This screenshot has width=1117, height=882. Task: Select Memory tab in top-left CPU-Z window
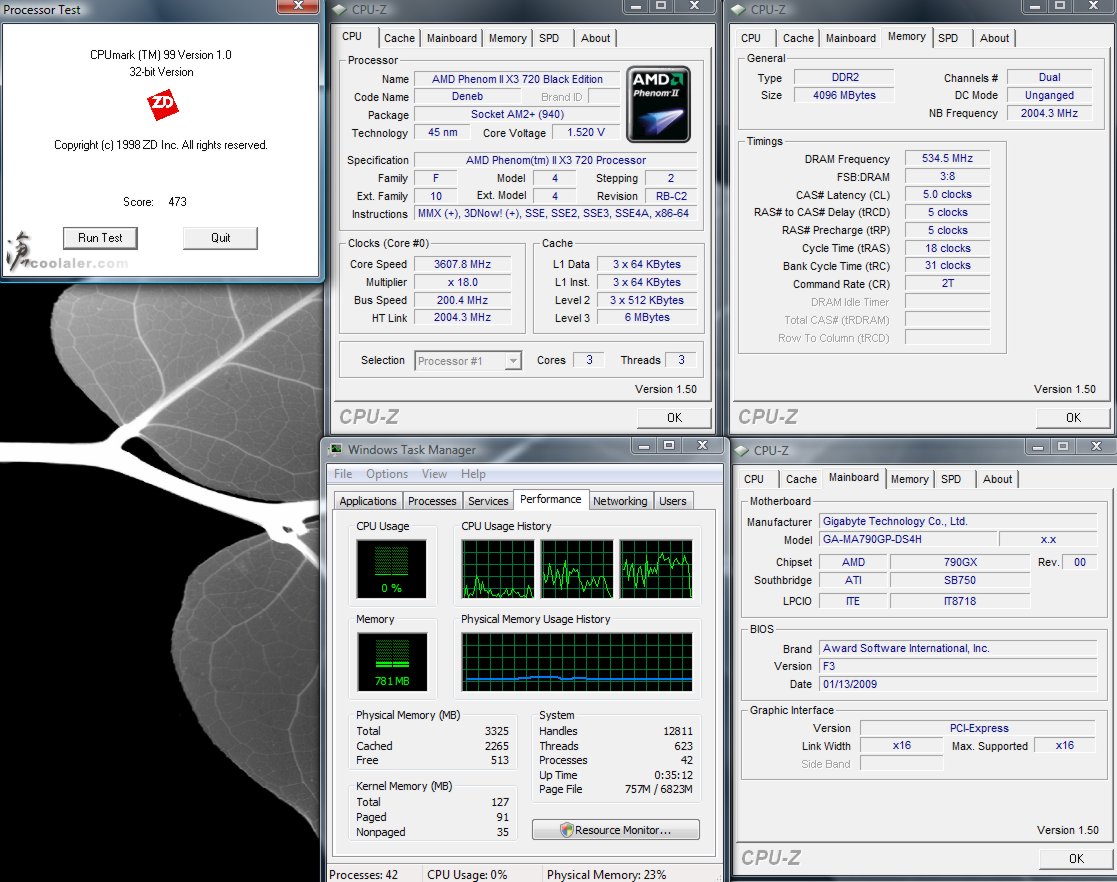pos(507,38)
